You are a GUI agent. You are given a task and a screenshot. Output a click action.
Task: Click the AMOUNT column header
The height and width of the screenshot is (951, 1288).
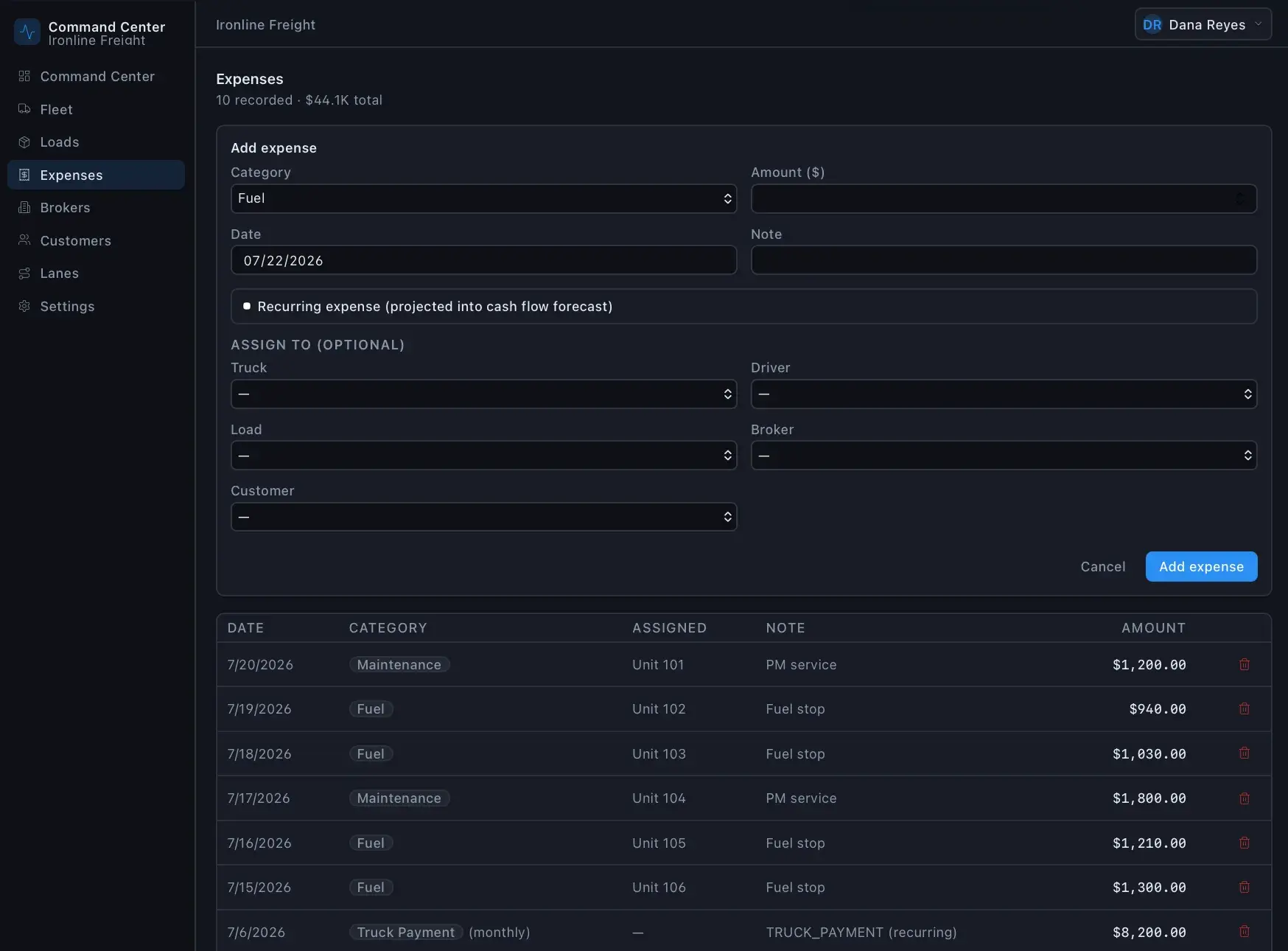click(1153, 627)
